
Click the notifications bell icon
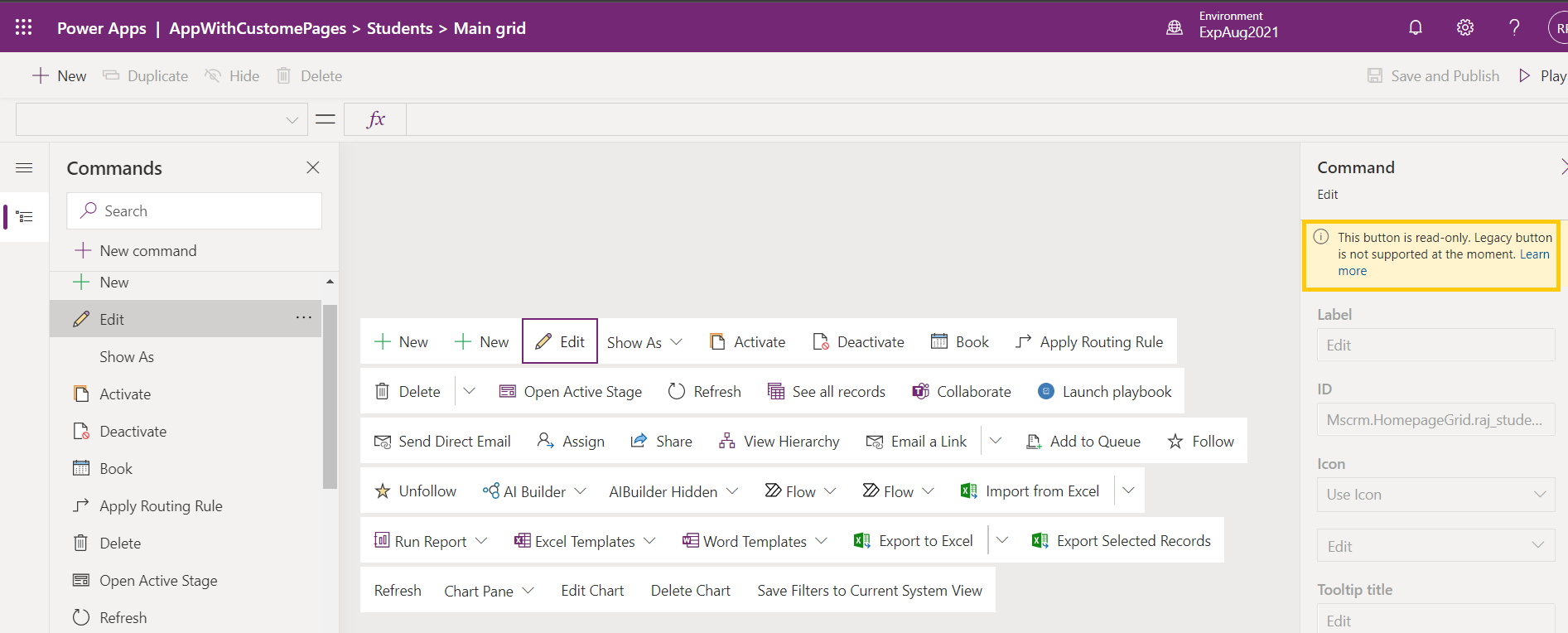tap(1415, 27)
